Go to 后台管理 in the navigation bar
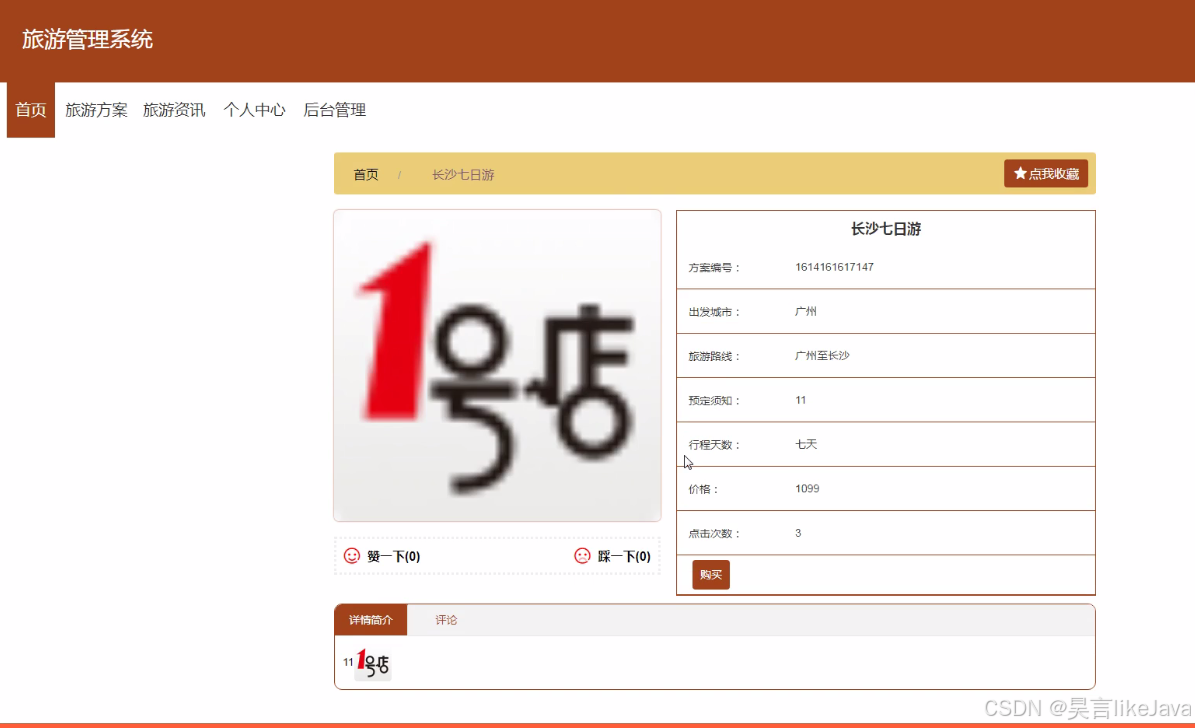This screenshot has height=728, width=1195. coord(335,110)
